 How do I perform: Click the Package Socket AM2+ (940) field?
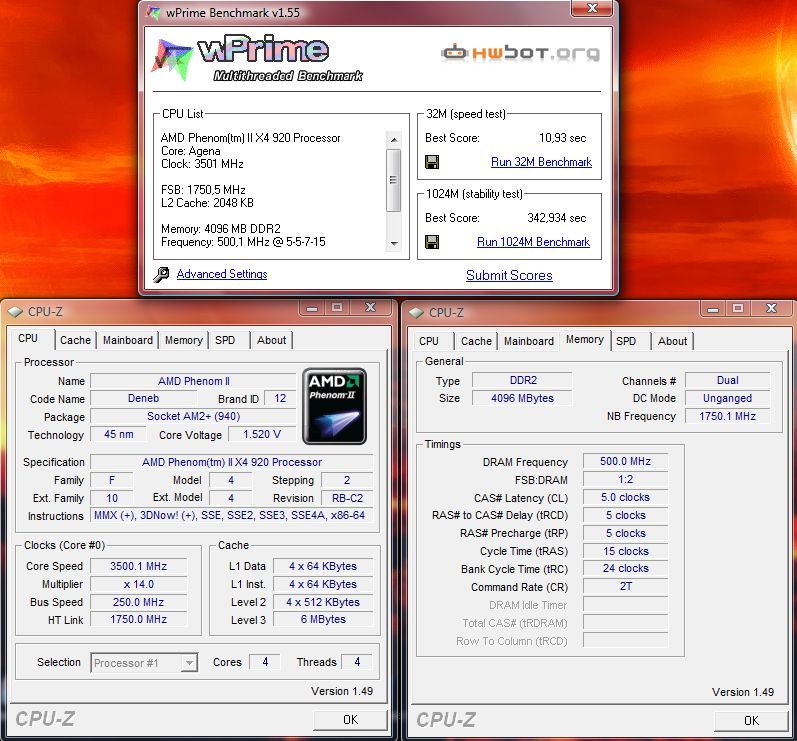193,416
